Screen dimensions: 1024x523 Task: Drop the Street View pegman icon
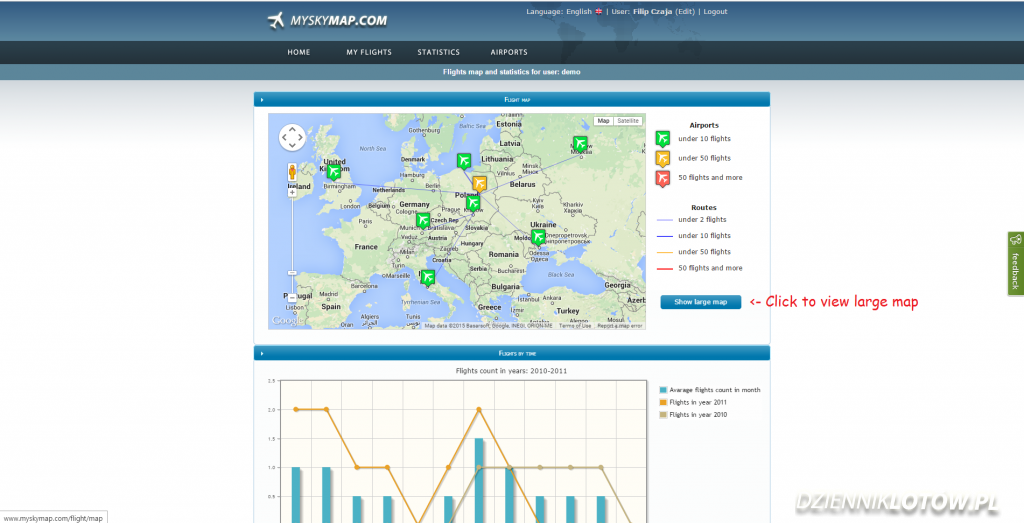[292, 171]
